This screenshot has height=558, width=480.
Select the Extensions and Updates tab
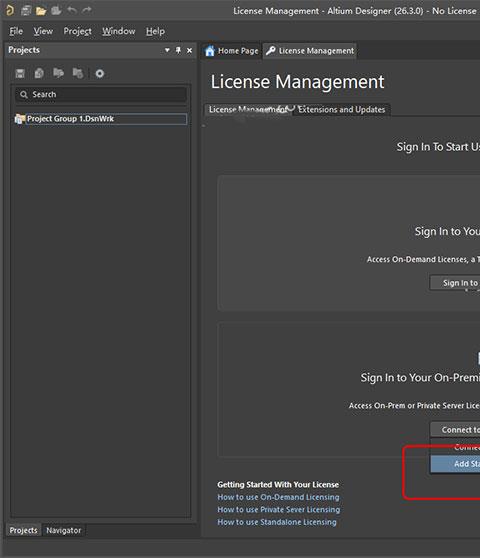(341, 110)
